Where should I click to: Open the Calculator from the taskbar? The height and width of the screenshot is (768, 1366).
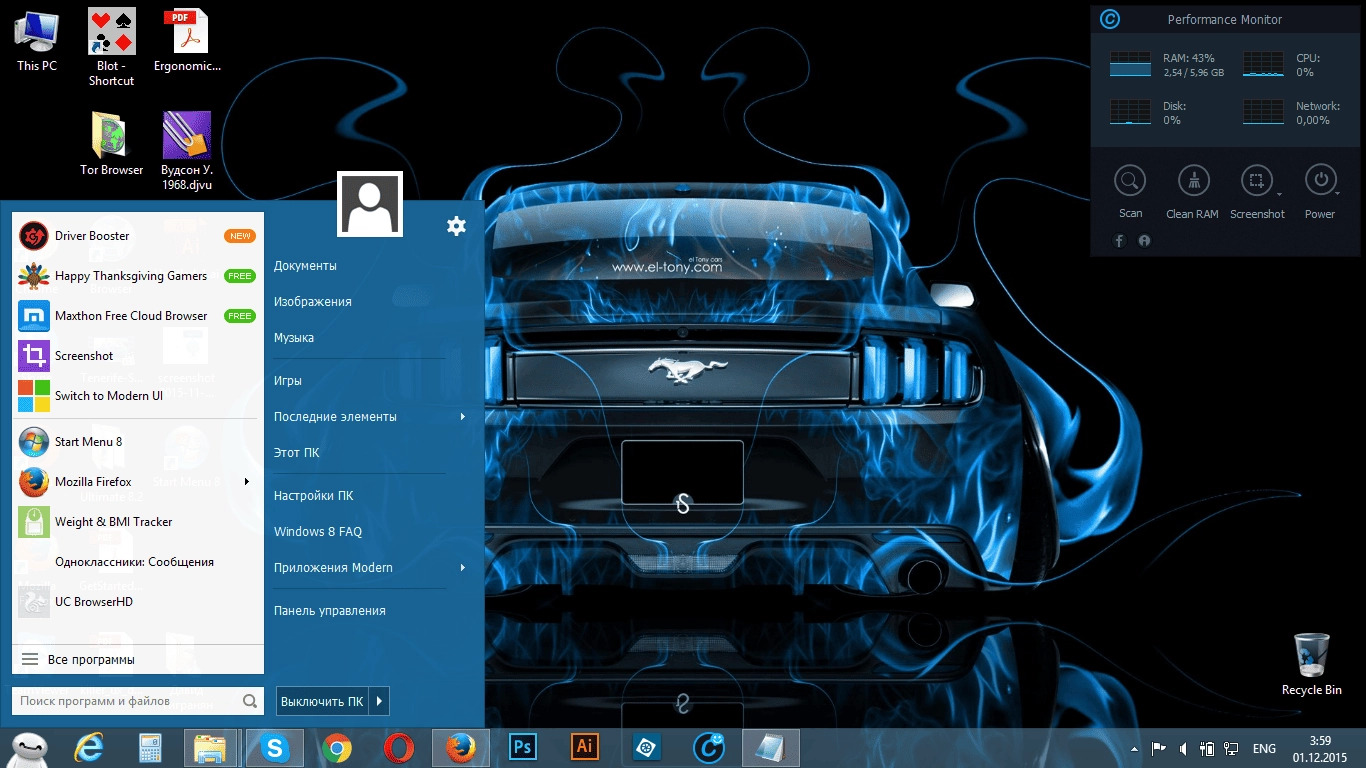(150, 748)
